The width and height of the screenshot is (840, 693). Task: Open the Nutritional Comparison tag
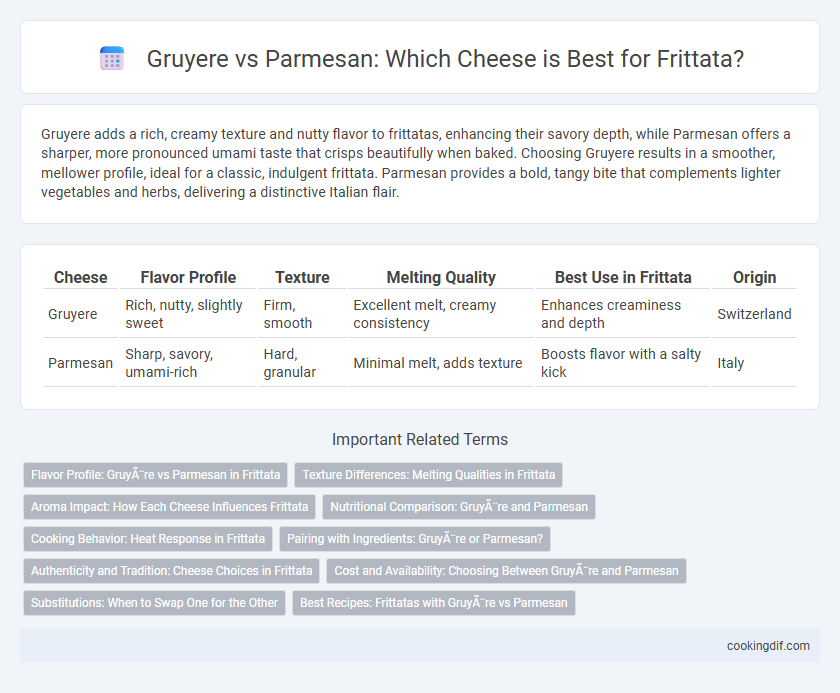click(459, 507)
